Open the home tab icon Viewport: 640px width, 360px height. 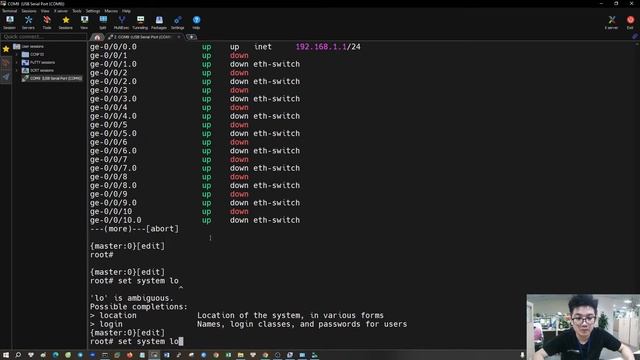(x=97, y=37)
